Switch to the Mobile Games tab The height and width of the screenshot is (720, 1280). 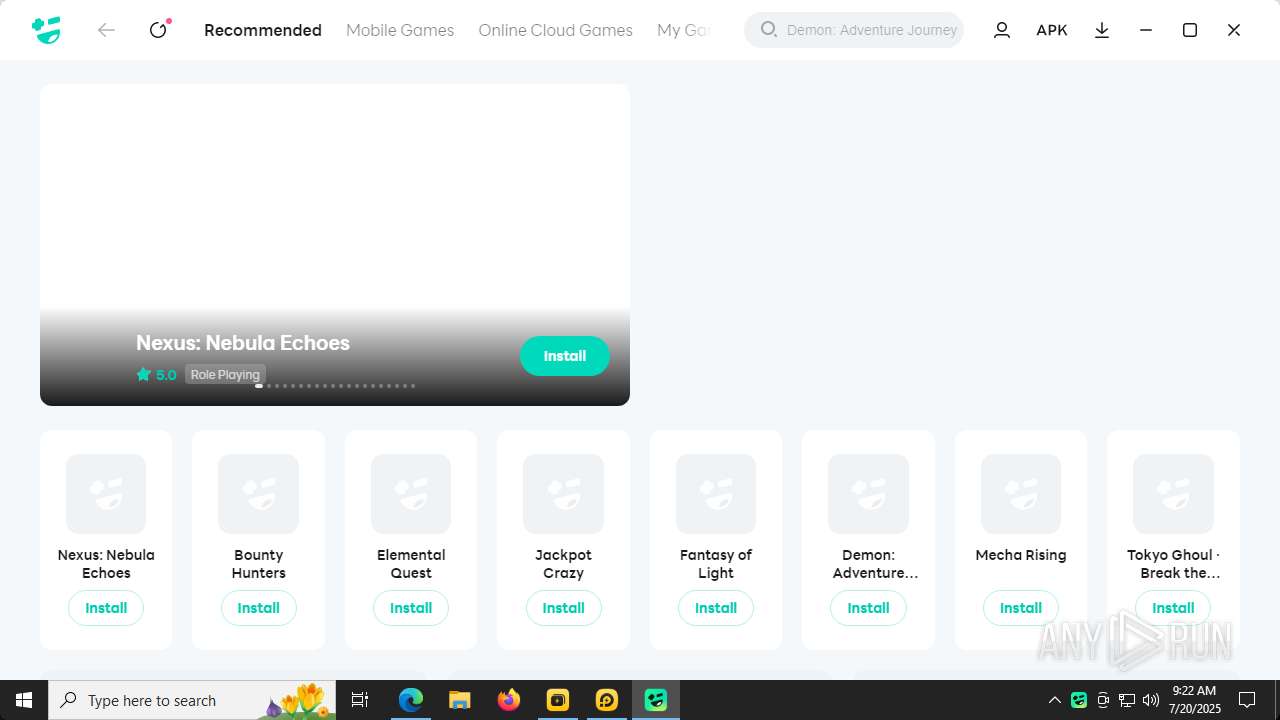pyautogui.click(x=400, y=30)
